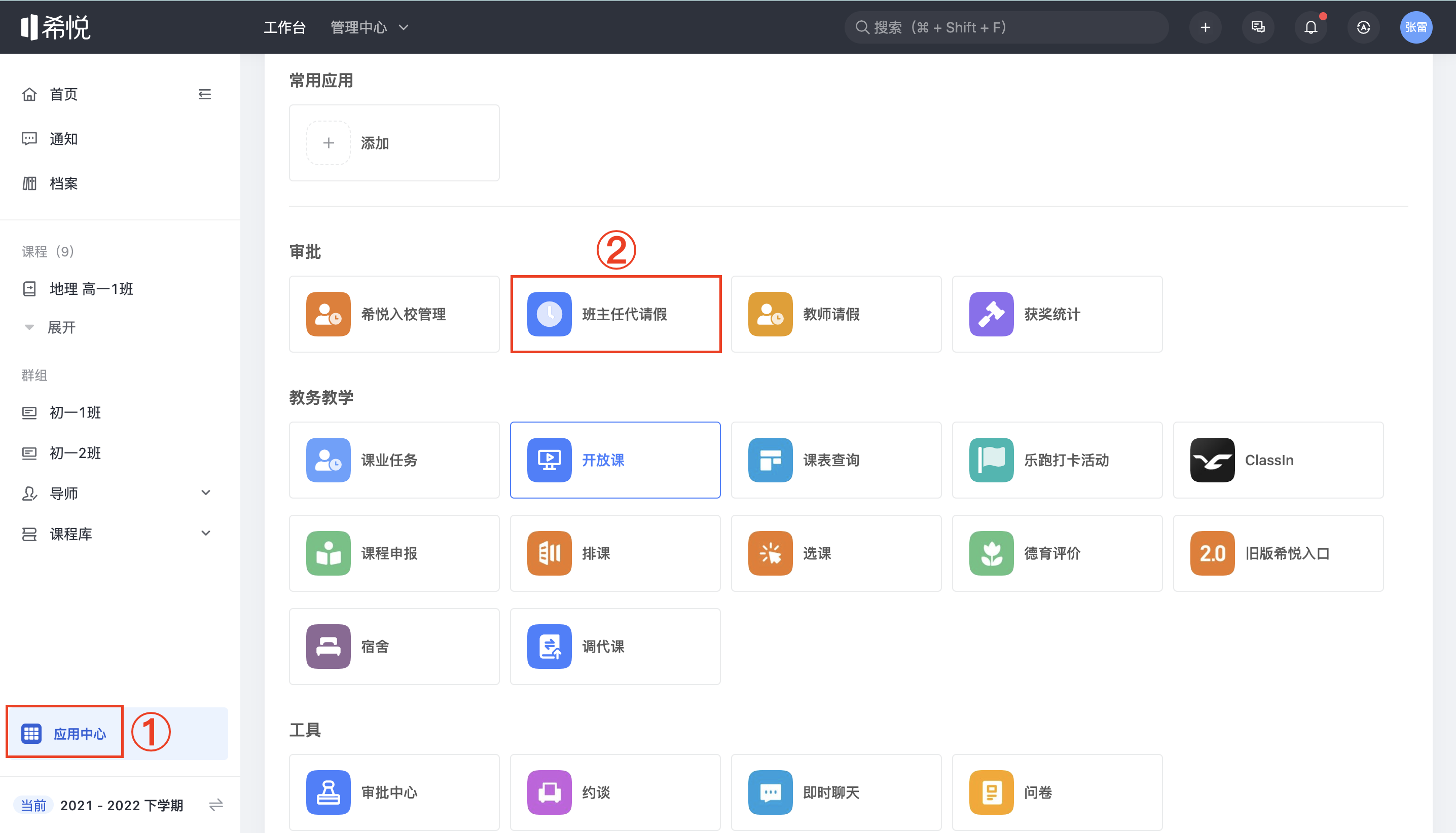Open the 排课 scheduling icon
Viewport: 1456px width, 833px height.
pyautogui.click(x=549, y=553)
